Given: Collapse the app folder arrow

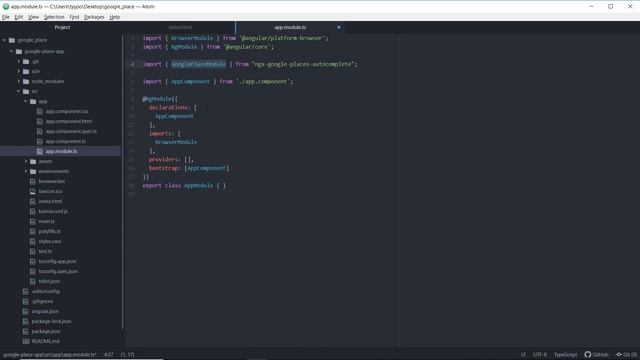Looking at the screenshot, I should coord(26,101).
